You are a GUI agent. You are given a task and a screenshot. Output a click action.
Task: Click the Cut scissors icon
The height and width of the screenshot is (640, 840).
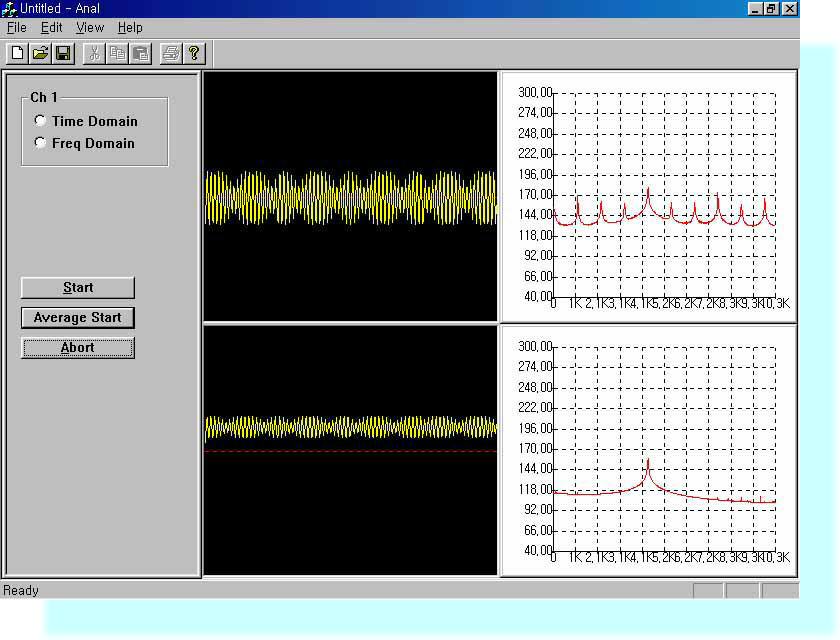point(94,53)
